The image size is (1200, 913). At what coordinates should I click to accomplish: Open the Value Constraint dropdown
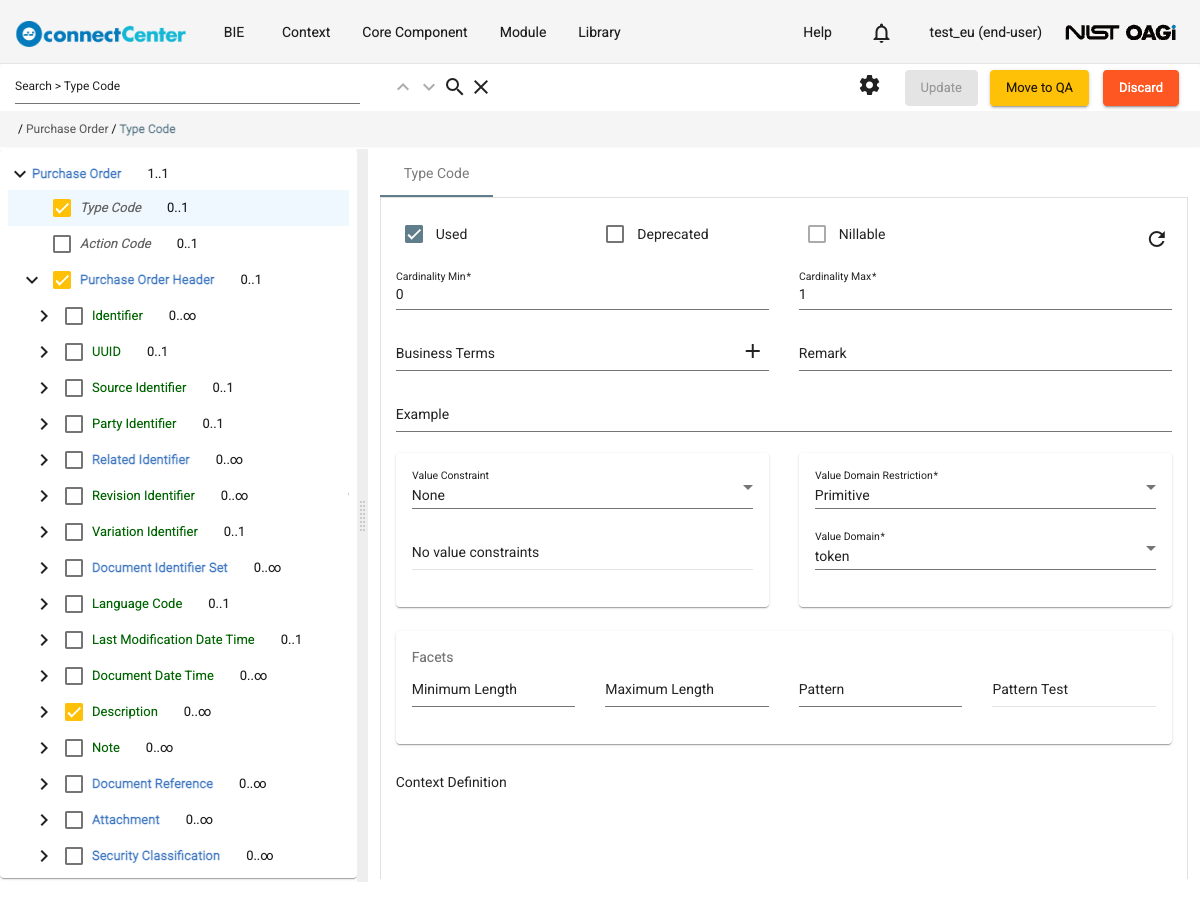click(x=582, y=488)
